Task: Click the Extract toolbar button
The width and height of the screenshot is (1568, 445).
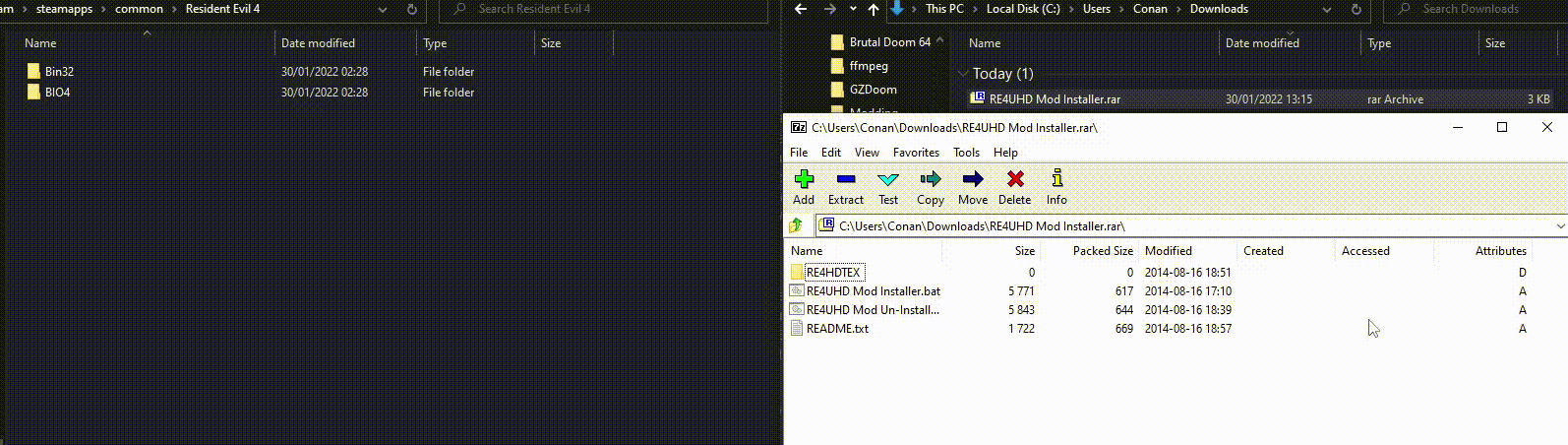Action: coord(845,187)
